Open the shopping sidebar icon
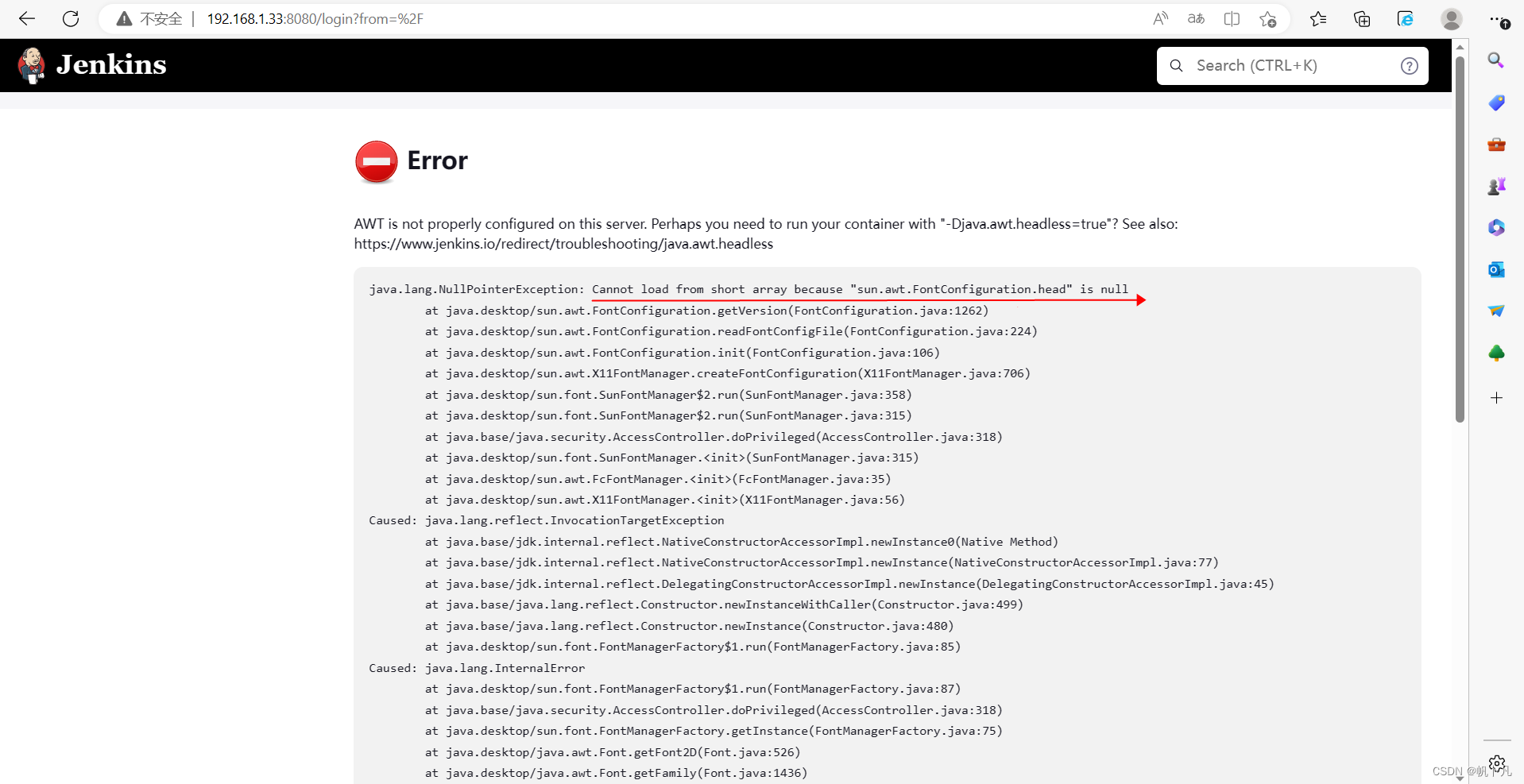This screenshot has width=1524, height=784. (1497, 102)
